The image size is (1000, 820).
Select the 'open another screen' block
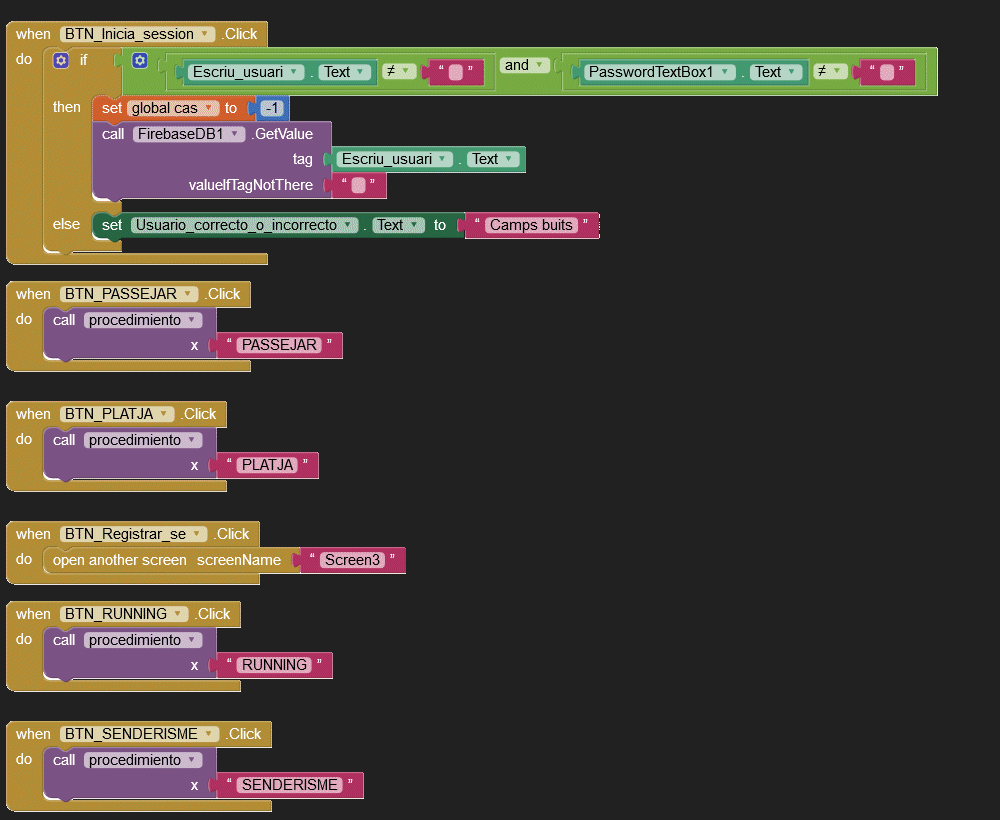pyautogui.click(x=119, y=560)
